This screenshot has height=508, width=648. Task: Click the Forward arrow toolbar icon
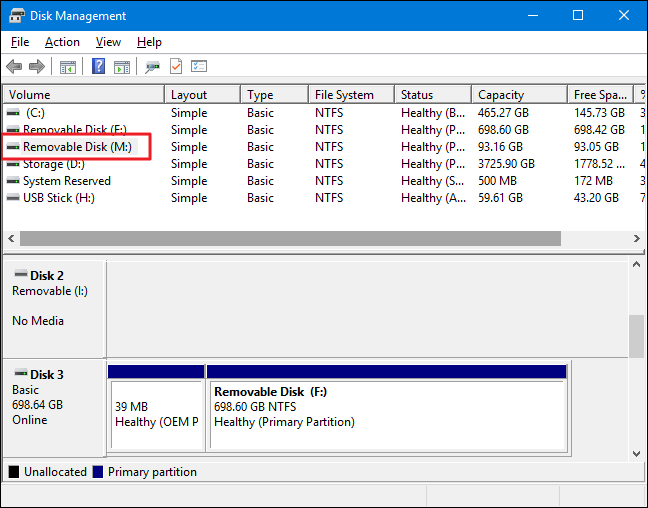[37, 67]
